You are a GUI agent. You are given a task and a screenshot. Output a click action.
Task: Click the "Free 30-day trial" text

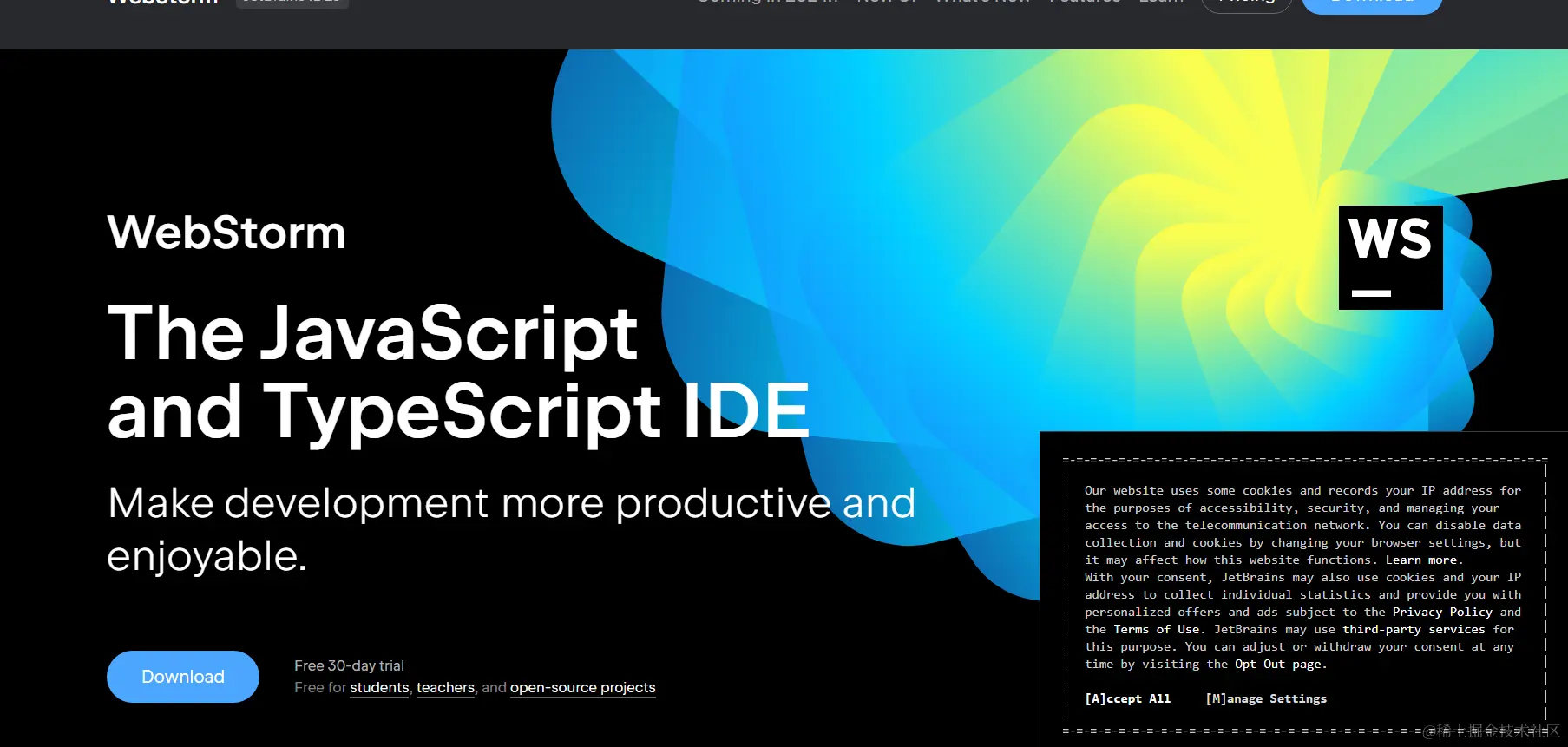(349, 665)
